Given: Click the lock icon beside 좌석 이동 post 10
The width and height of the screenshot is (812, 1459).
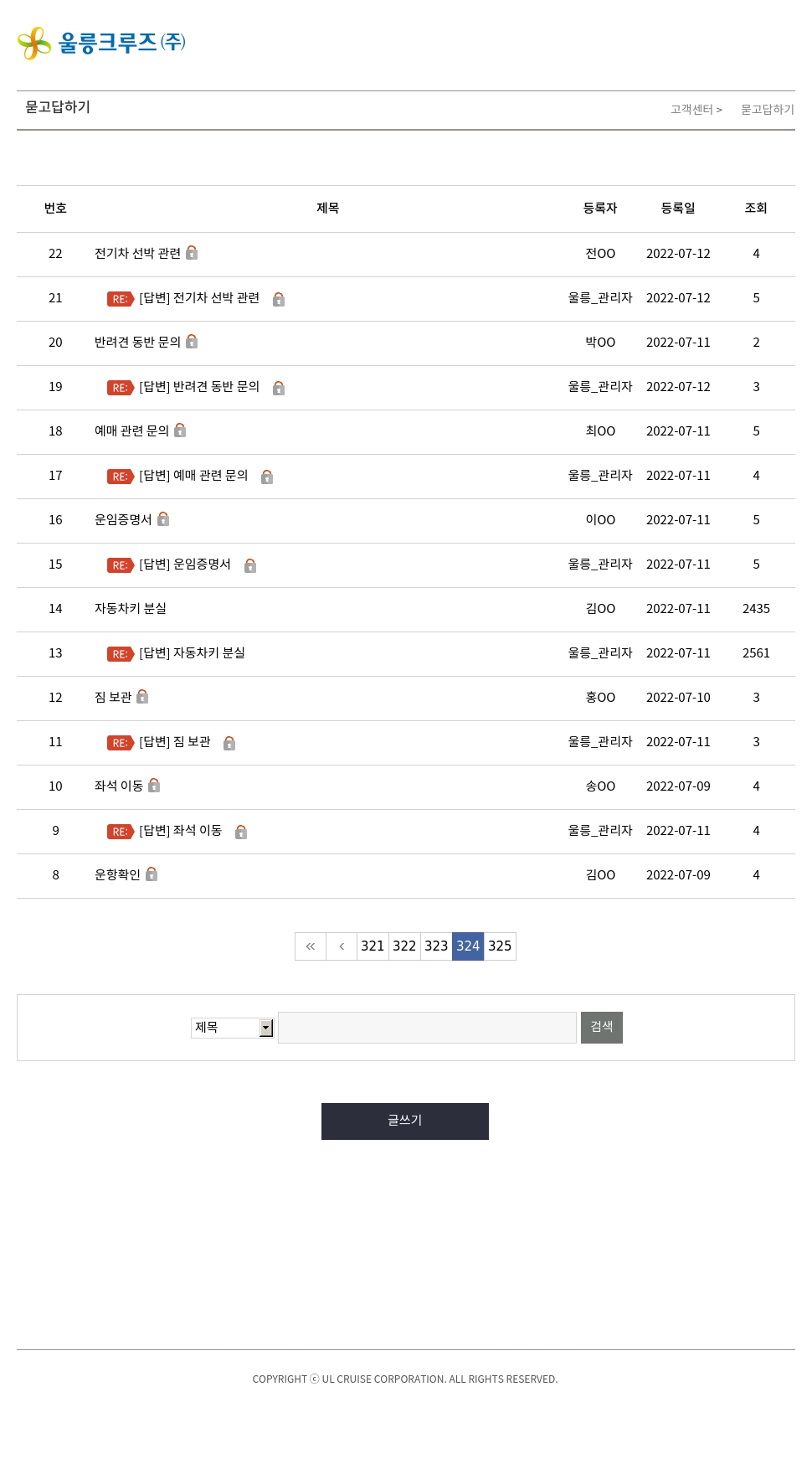Looking at the screenshot, I should point(154,786).
